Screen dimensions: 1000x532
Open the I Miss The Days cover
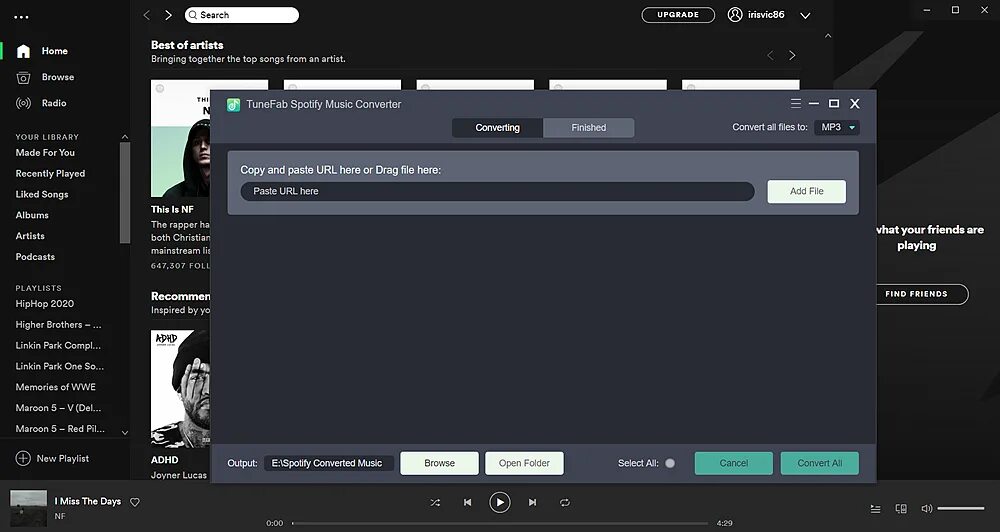[29, 508]
